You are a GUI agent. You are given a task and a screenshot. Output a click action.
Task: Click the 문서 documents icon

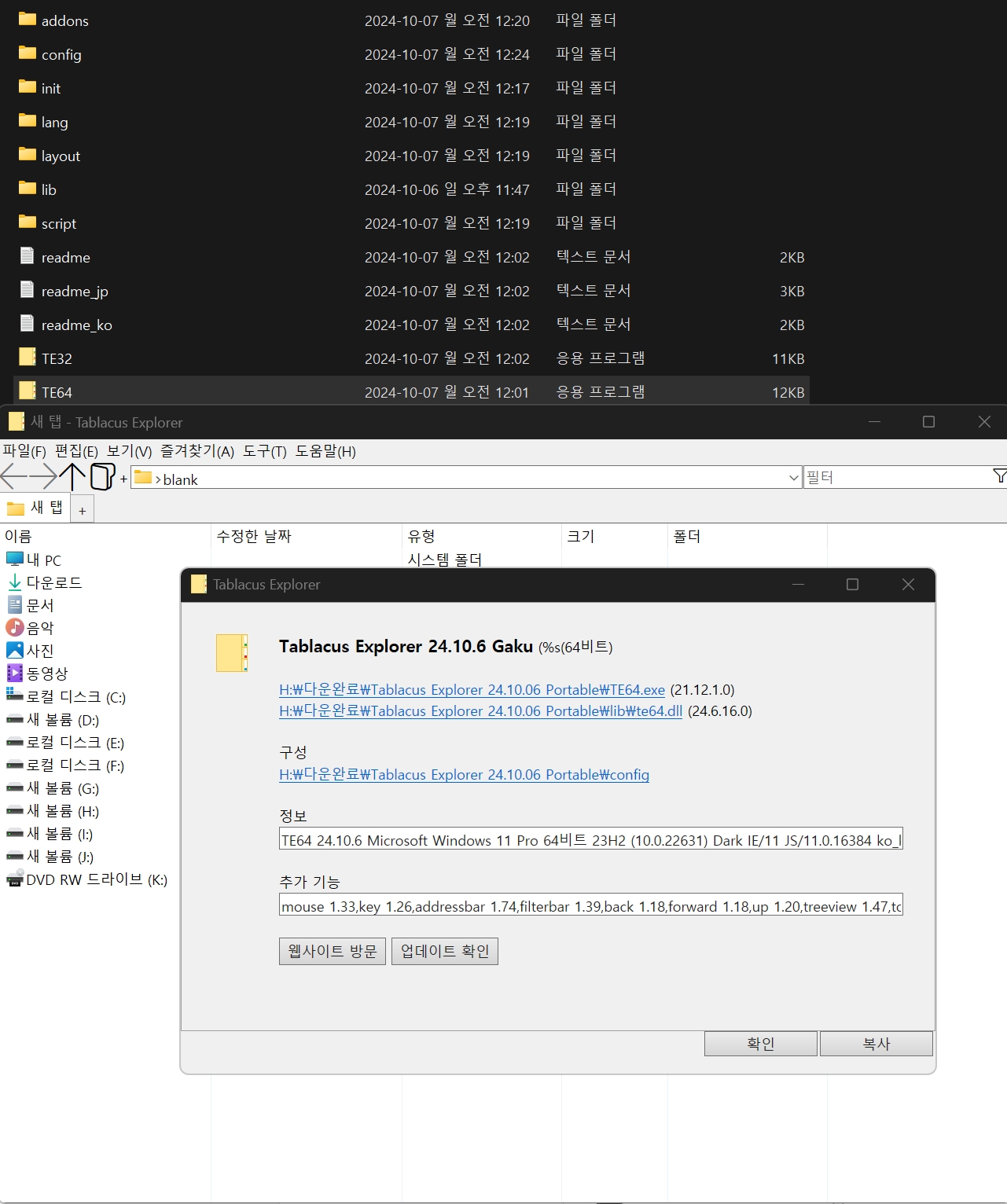coord(15,605)
